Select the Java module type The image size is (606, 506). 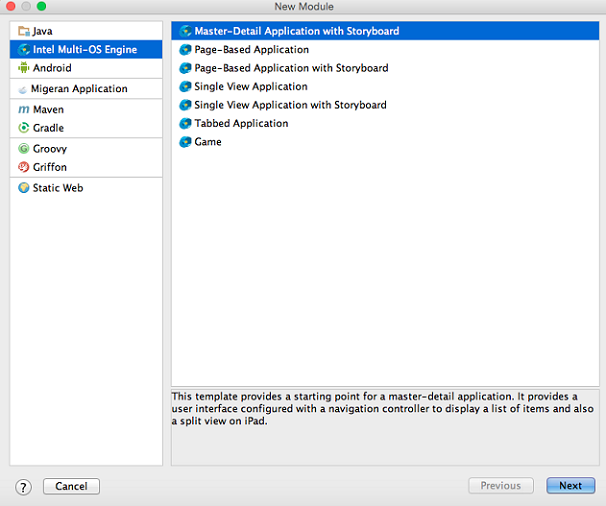pyautogui.click(x=86, y=31)
